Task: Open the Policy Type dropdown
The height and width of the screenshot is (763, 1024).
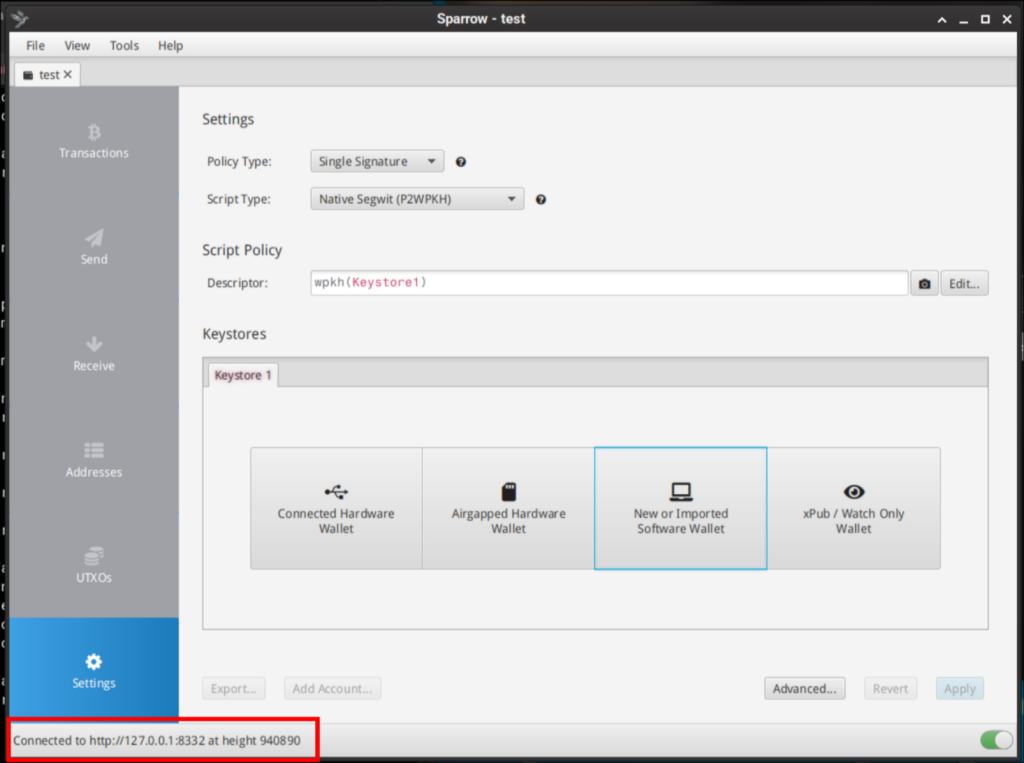Action: click(376, 161)
